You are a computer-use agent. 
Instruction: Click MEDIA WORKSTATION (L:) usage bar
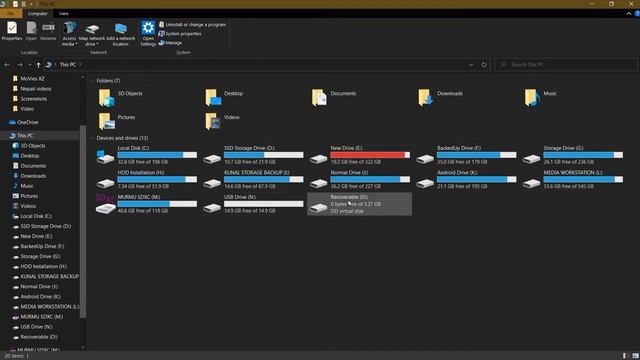[x=583, y=180]
